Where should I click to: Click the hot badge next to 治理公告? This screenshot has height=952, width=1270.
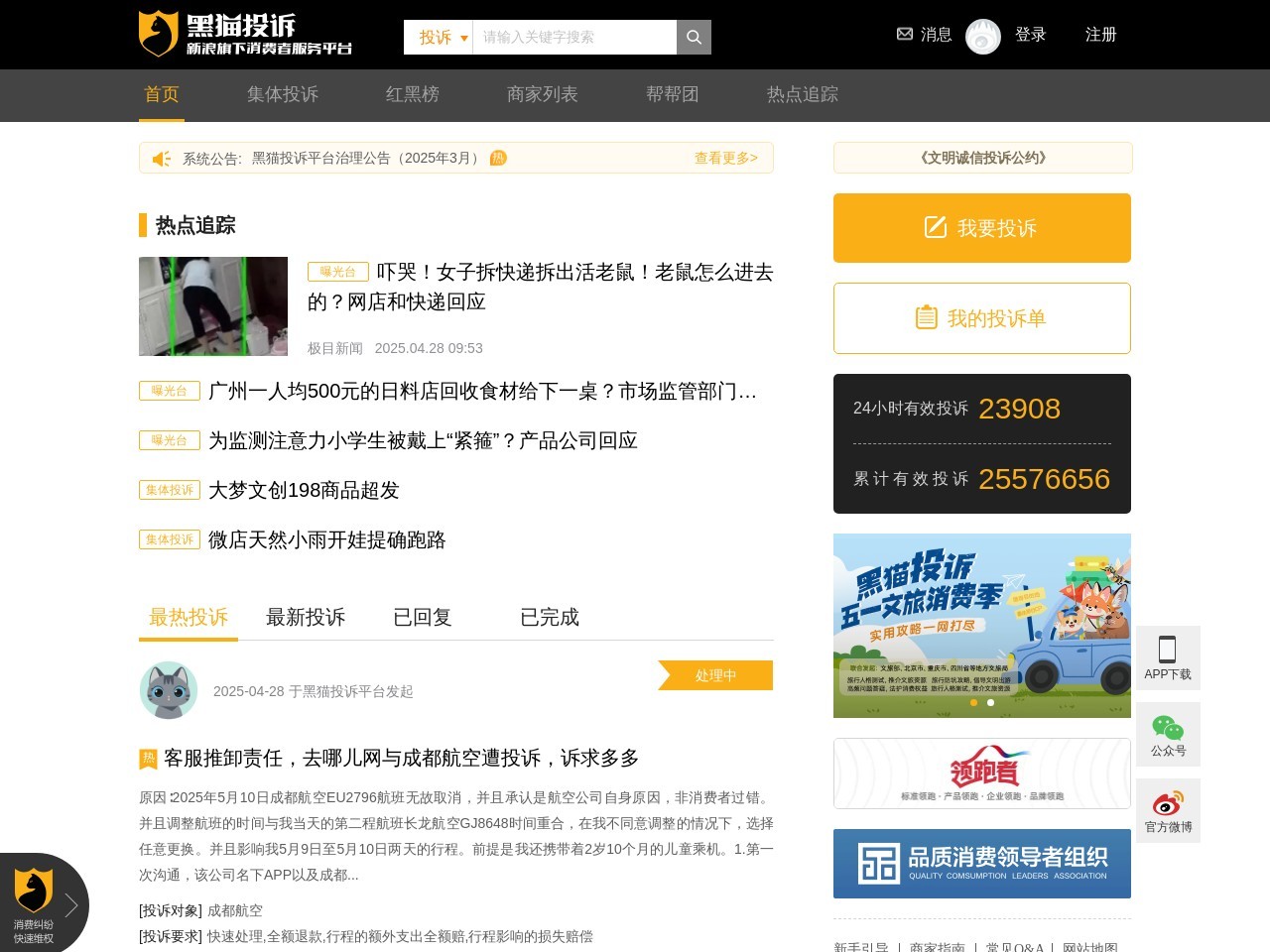498,158
